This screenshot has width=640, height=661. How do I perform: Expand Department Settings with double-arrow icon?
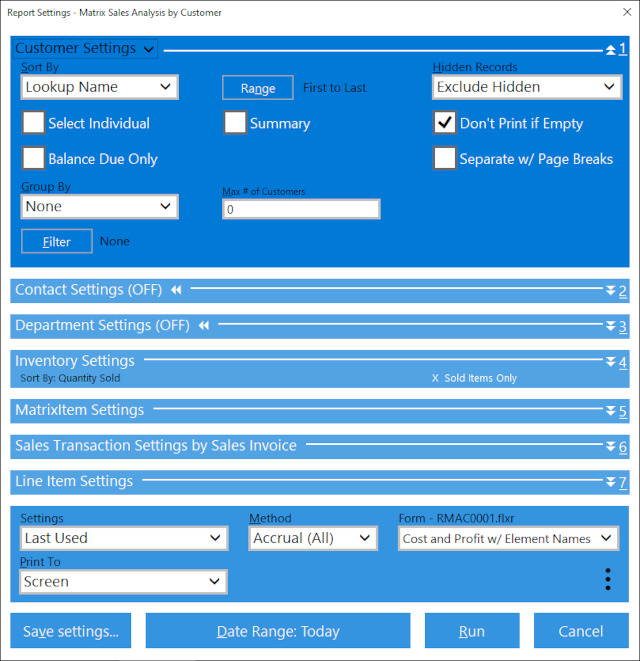coord(611,326)
